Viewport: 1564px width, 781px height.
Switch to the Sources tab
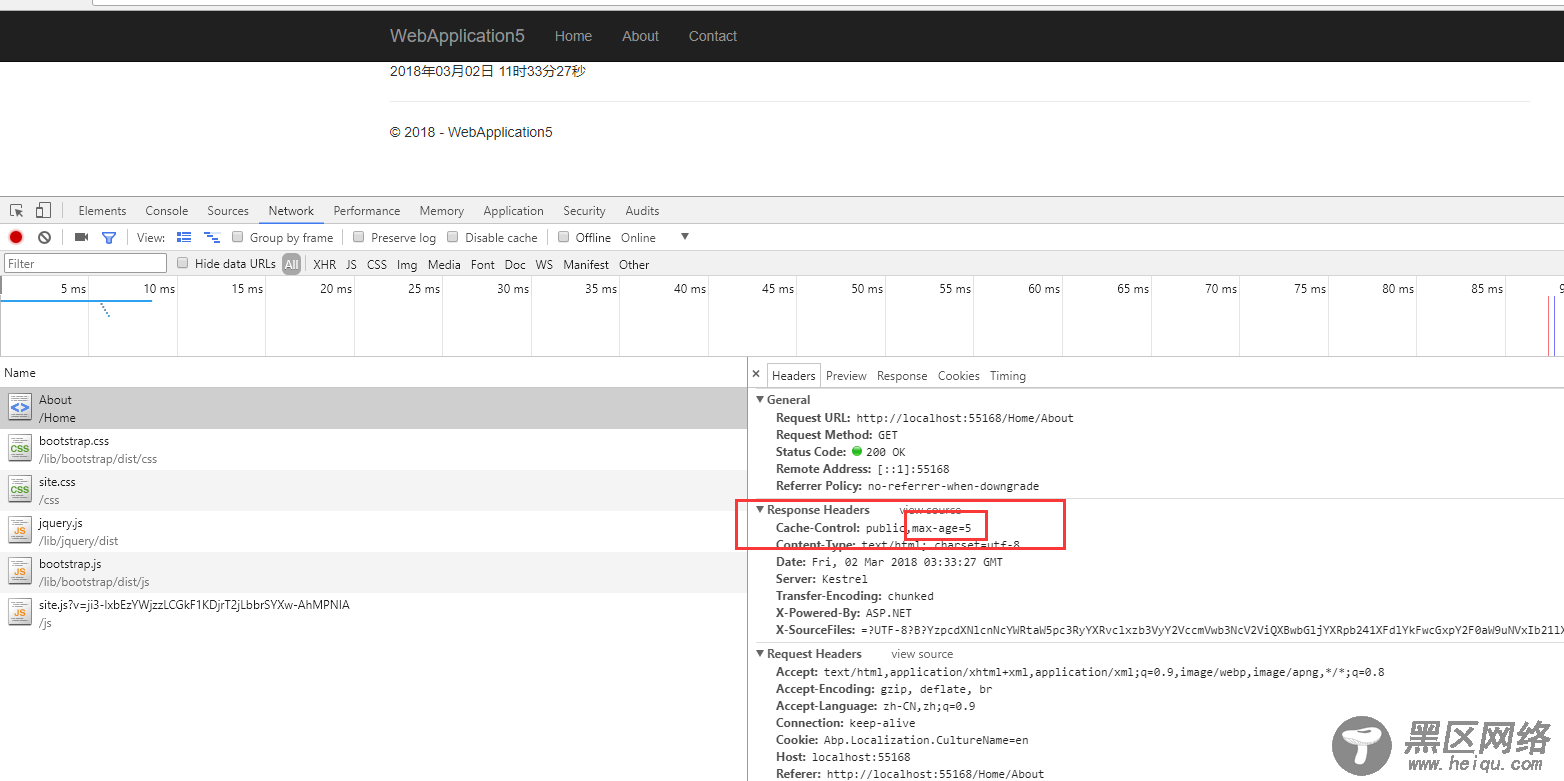(x=228, y=211)
